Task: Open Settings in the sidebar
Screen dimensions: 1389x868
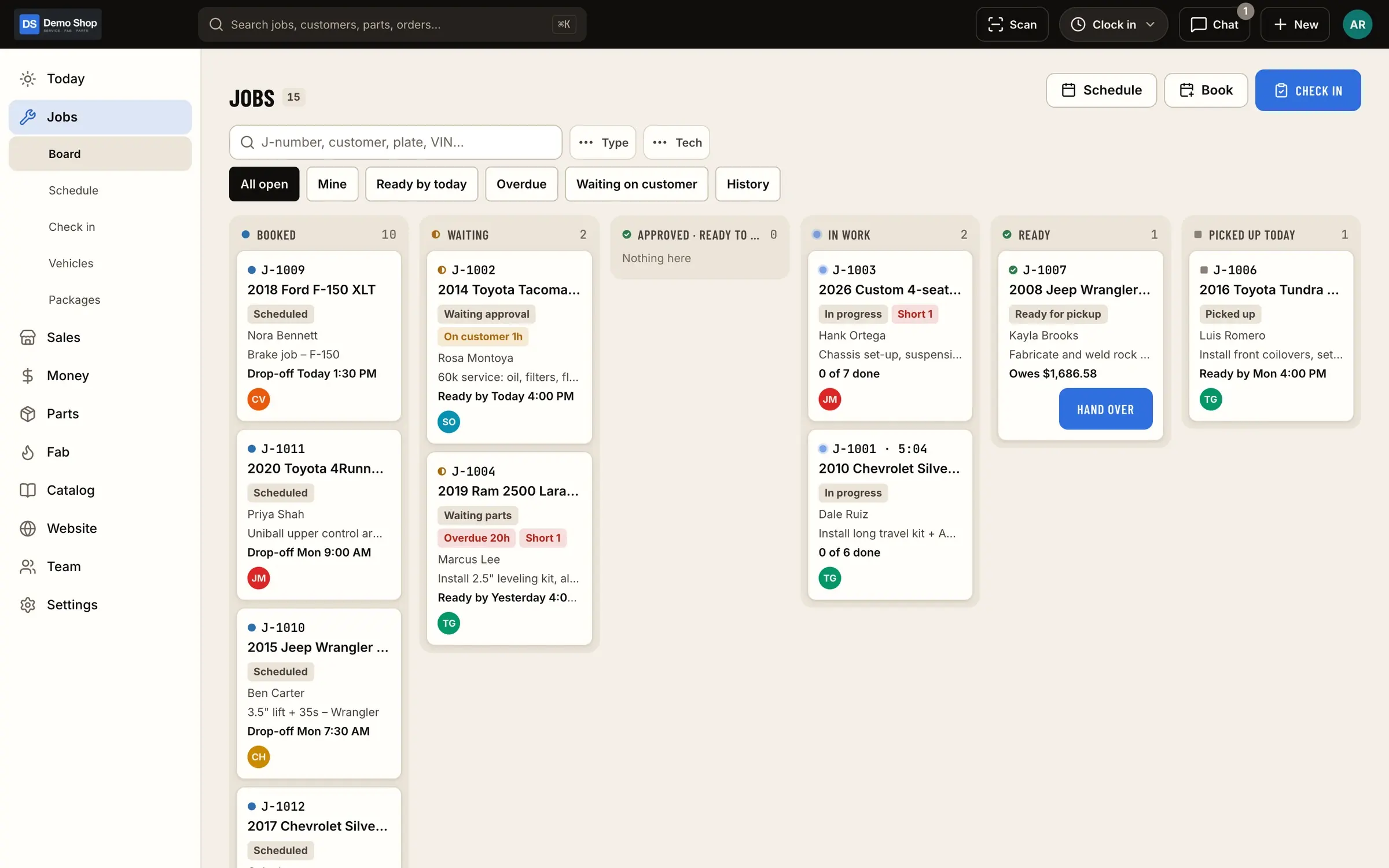Action: [x=100, y=605]
